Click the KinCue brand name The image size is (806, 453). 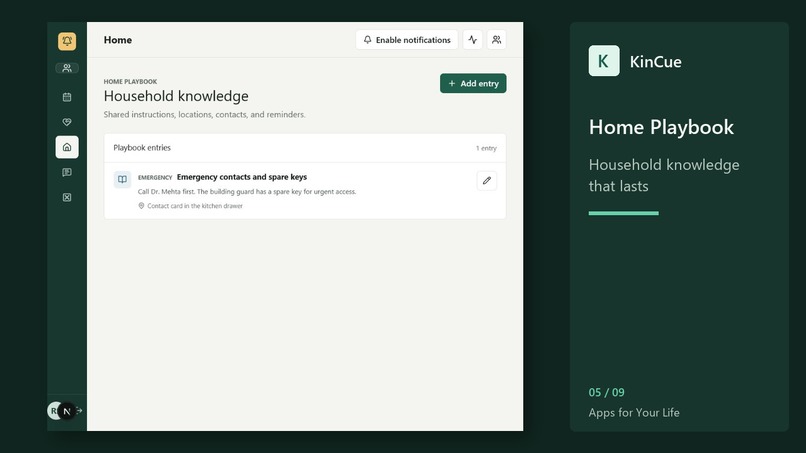(x=655, y=62)
